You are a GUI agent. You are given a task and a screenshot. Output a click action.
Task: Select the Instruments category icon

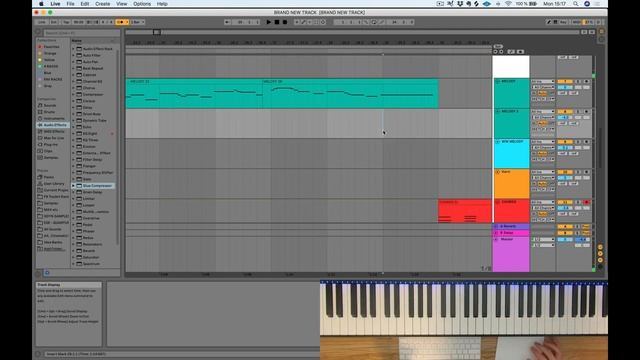pos(40,118)
